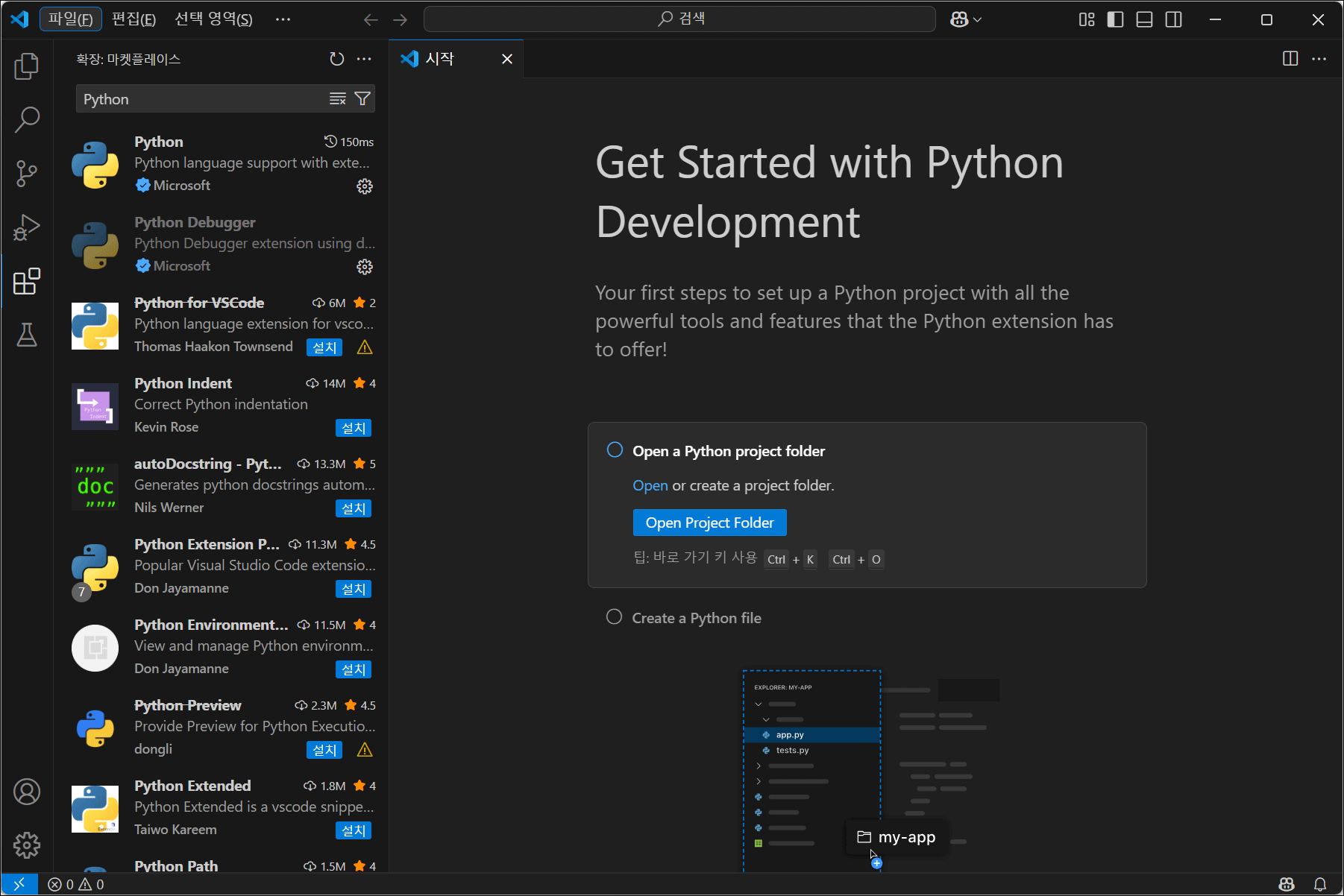Toggle bottom panel visibility
This screenshot has height=896, width=1344.
[1145, 20]
